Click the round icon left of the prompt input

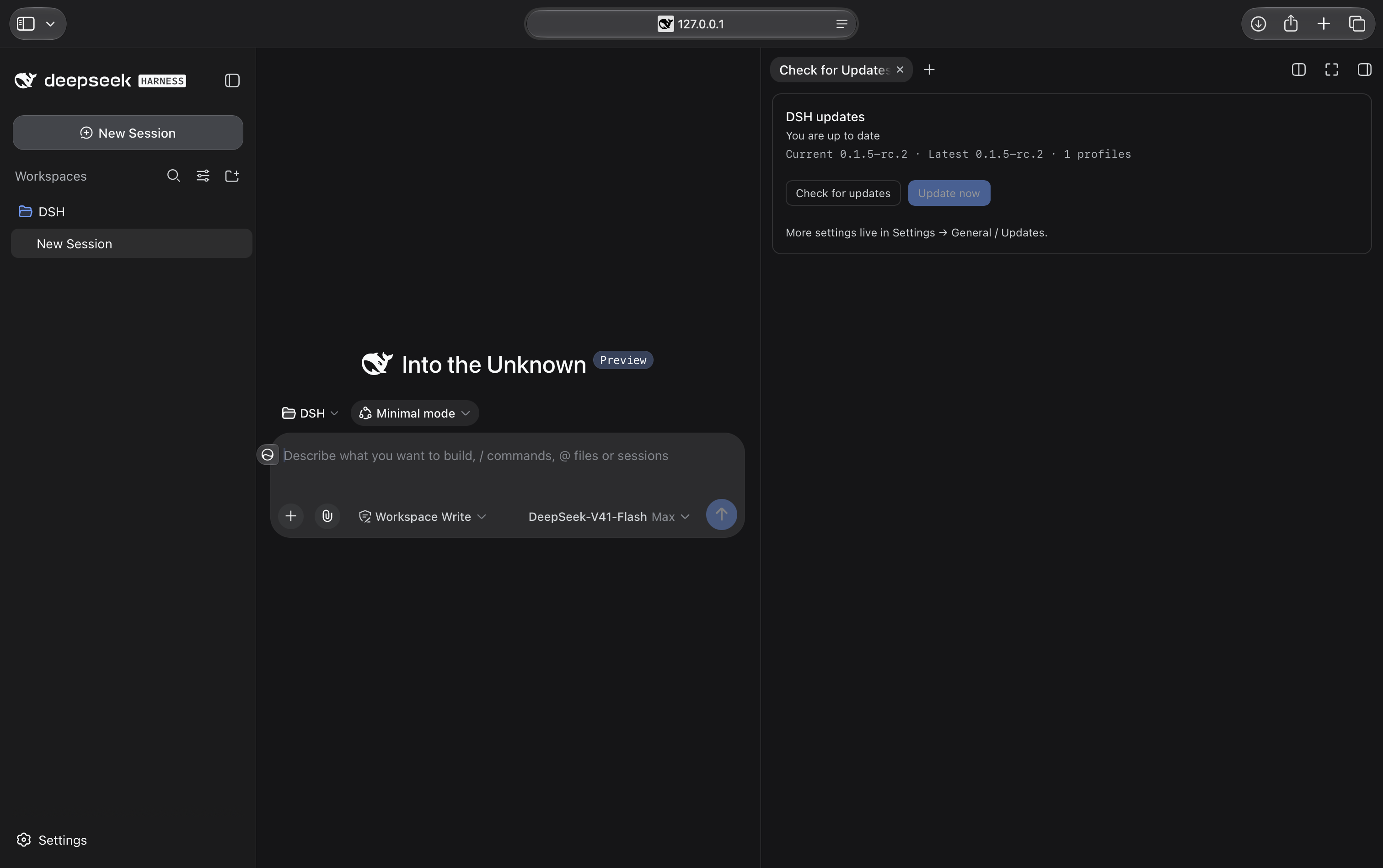point(268,455)
